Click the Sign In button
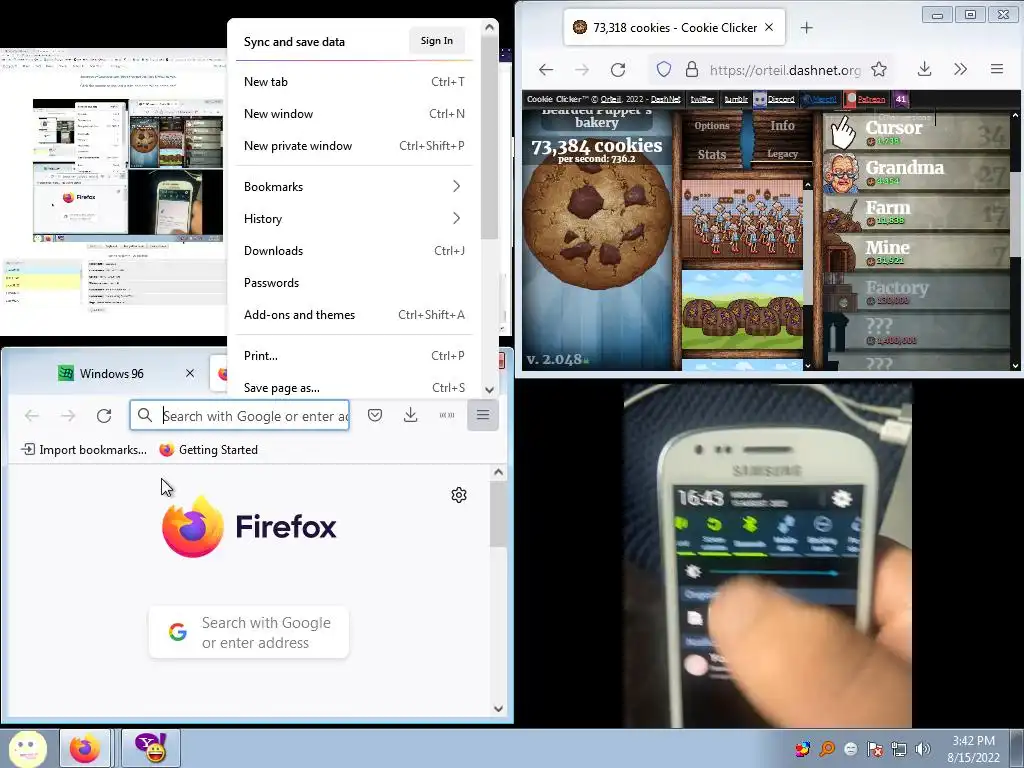The image size is (1024, 768). (x=437, y=40)
